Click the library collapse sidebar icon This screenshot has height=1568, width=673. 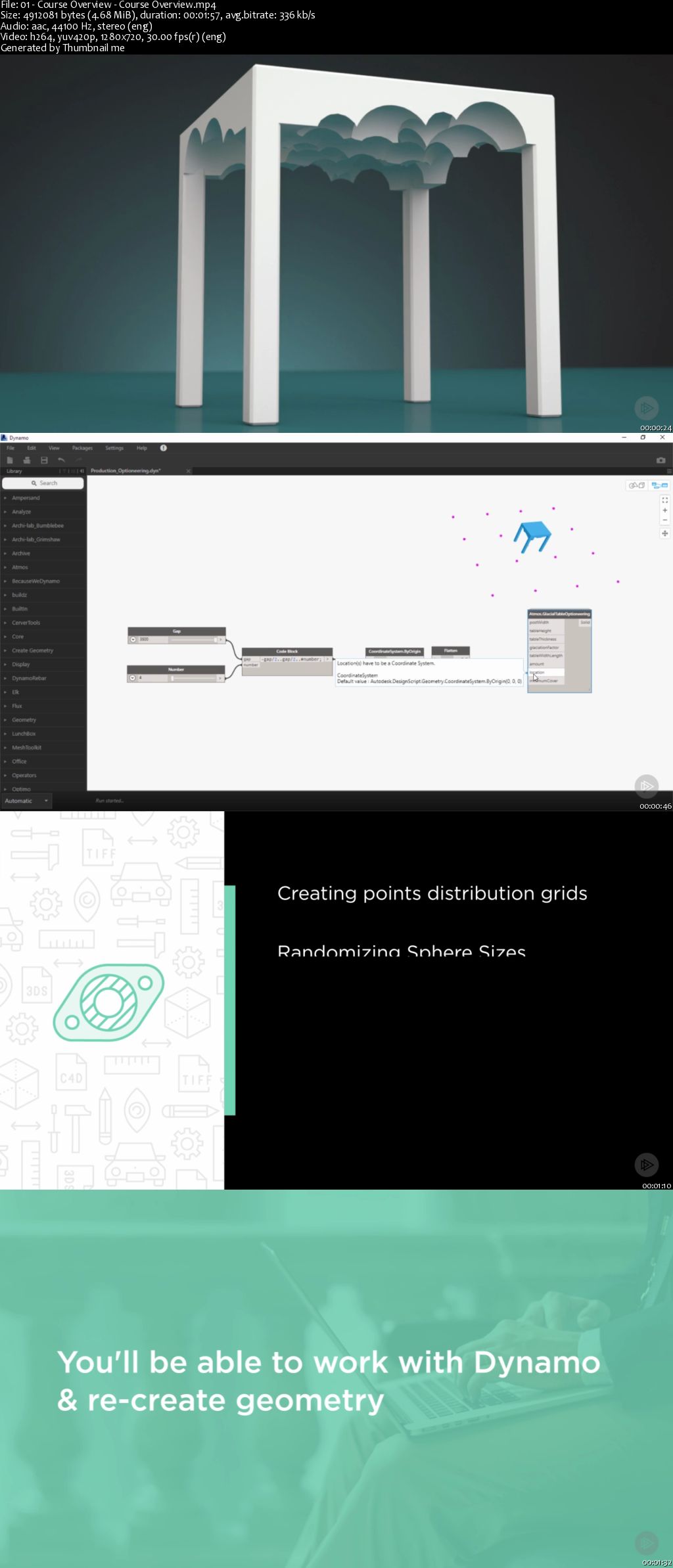81,471
